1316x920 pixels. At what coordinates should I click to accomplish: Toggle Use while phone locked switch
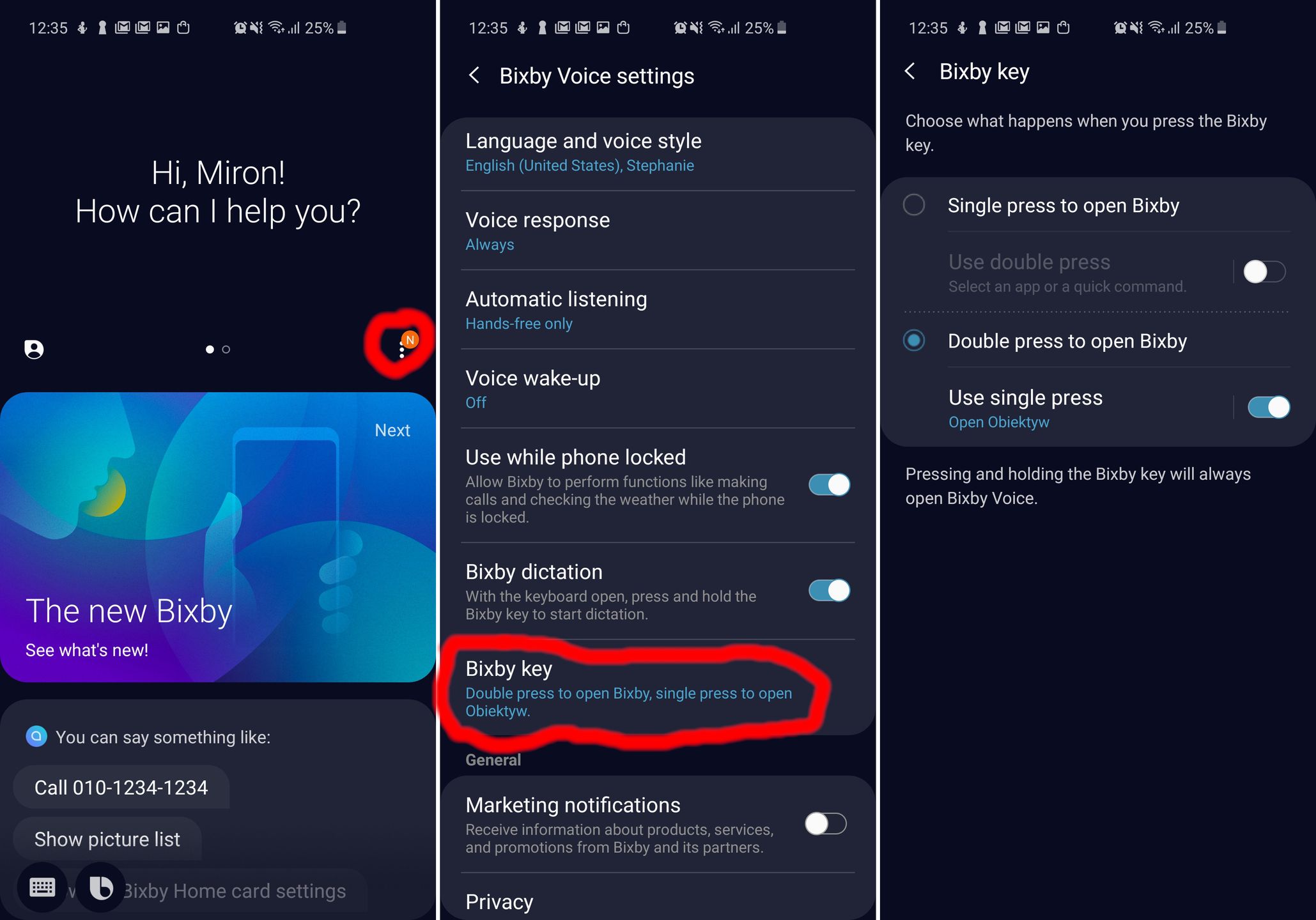[829, 484]
